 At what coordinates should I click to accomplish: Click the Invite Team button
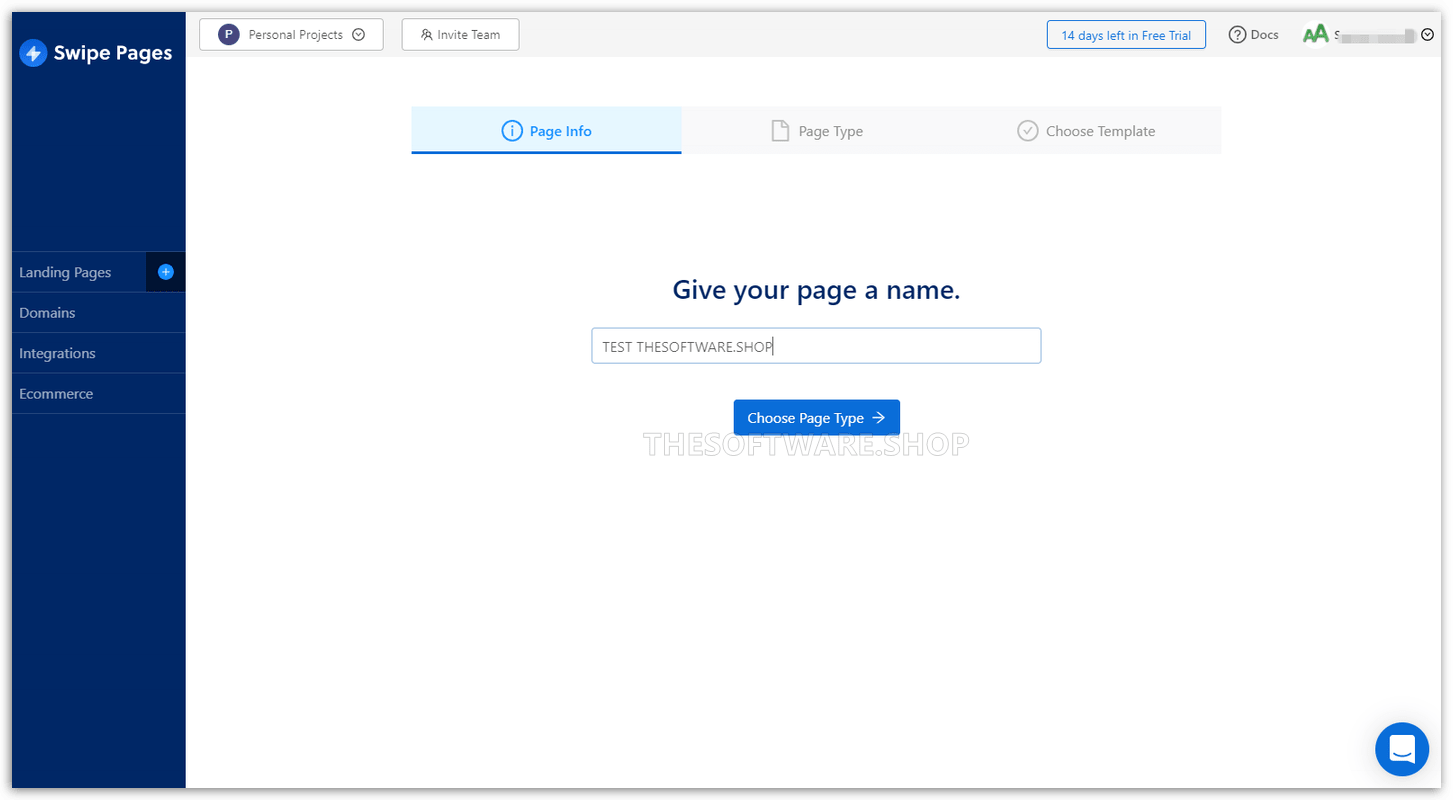click(460, 35)
